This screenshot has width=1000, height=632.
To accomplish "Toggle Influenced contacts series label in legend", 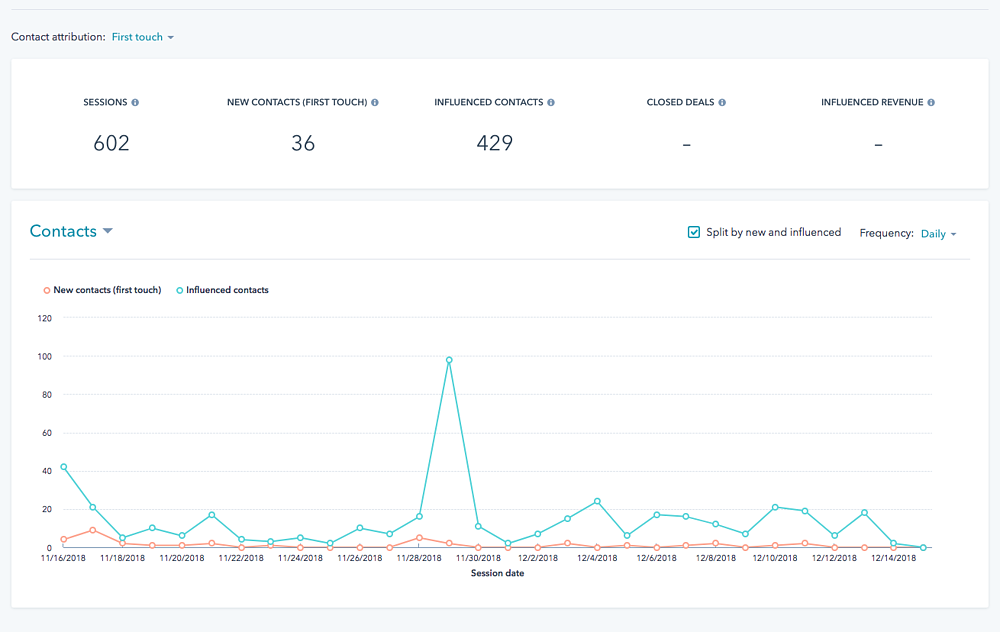I will pos(227,290).
